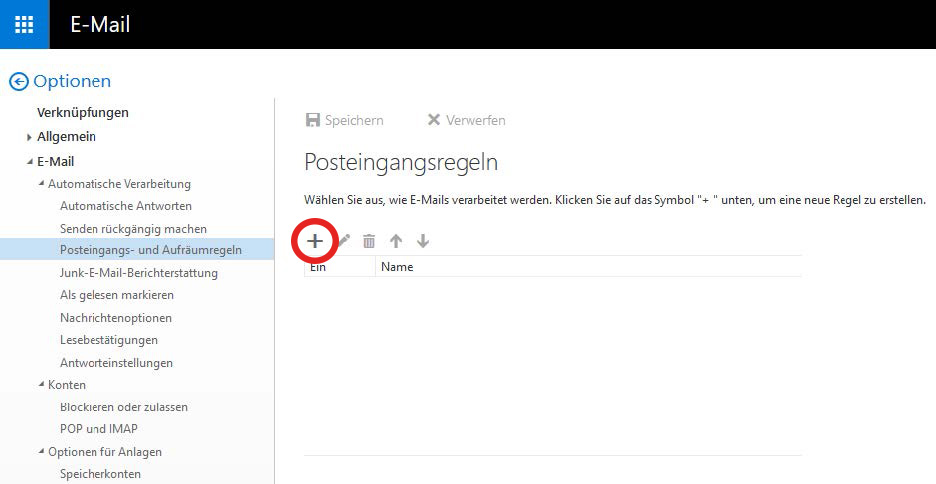
Task: Open the app launcher grid
Action: pyautogui.click(x=24, y=24)
